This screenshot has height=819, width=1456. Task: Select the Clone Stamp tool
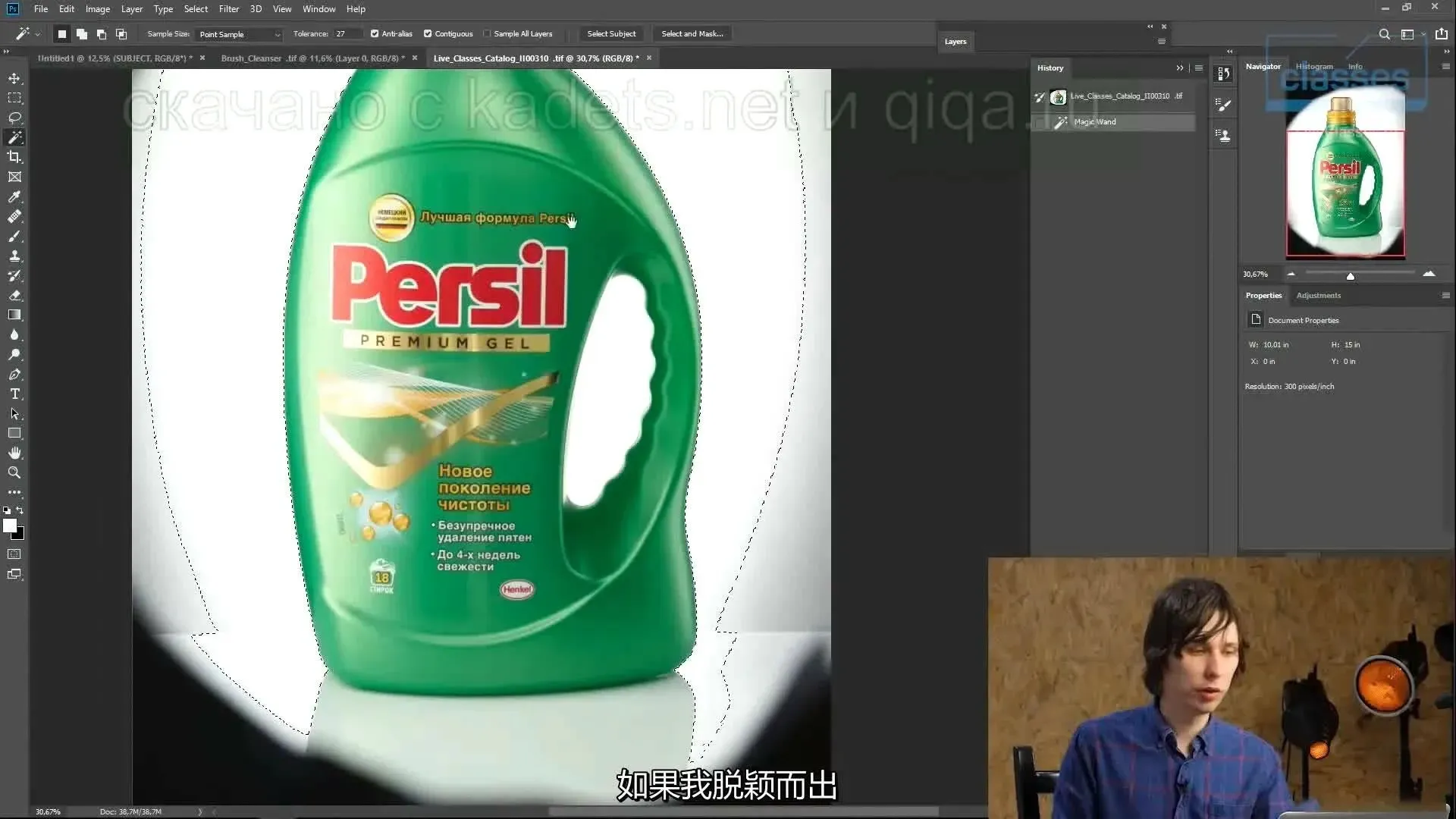(14, 256)
